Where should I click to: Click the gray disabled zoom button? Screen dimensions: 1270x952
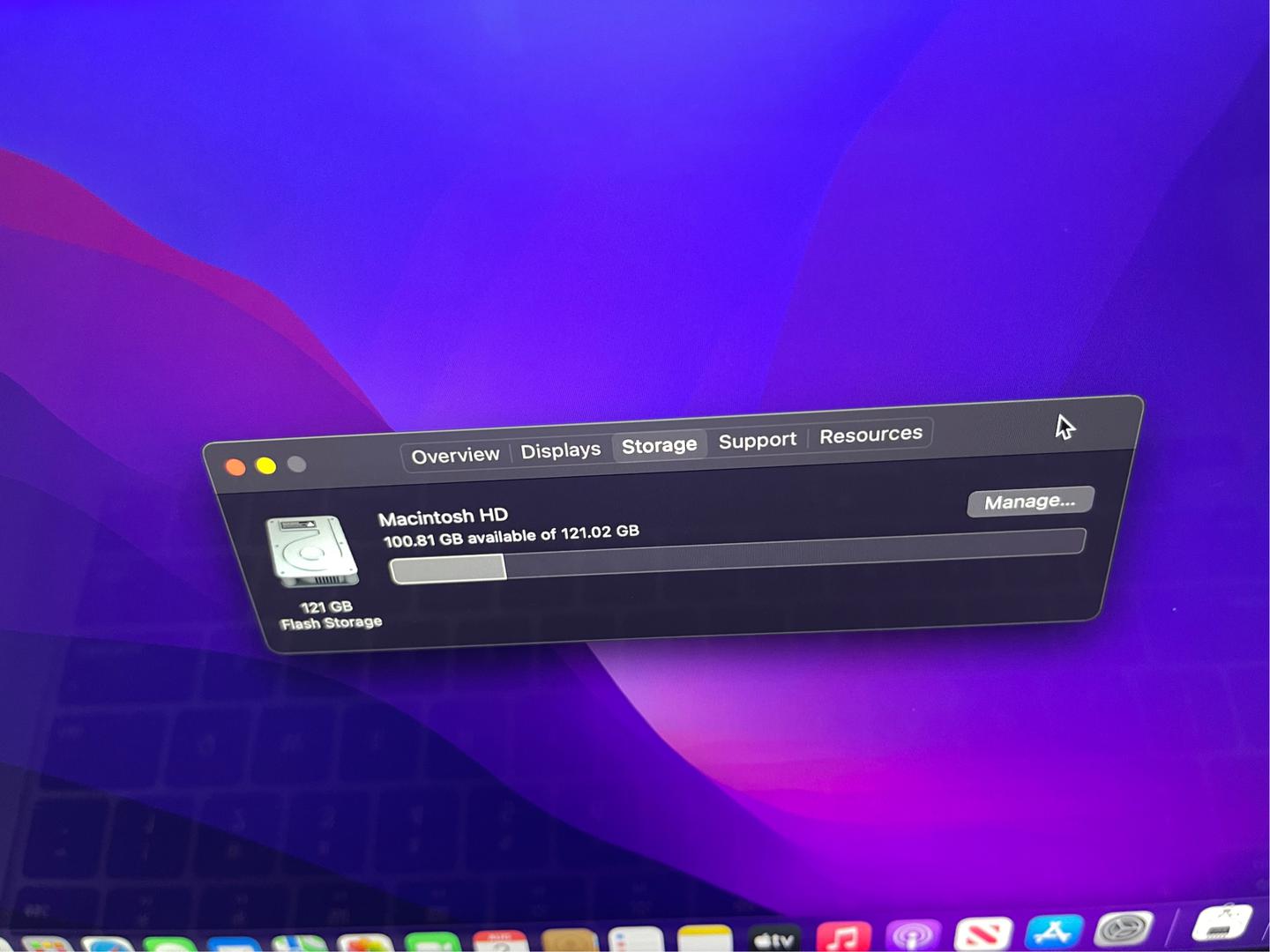[297, 464]
